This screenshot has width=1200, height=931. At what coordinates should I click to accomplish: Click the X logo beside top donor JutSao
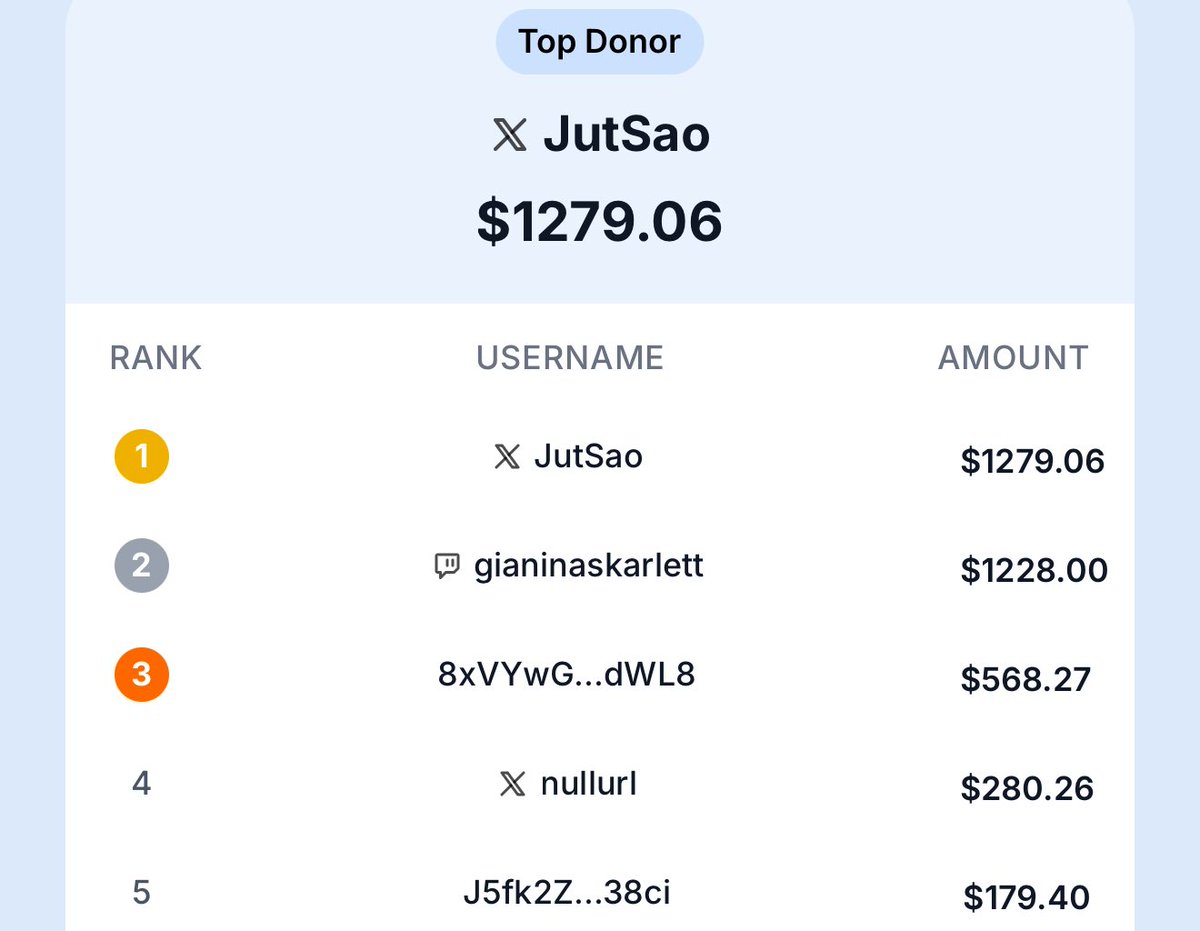coord(510,135)
